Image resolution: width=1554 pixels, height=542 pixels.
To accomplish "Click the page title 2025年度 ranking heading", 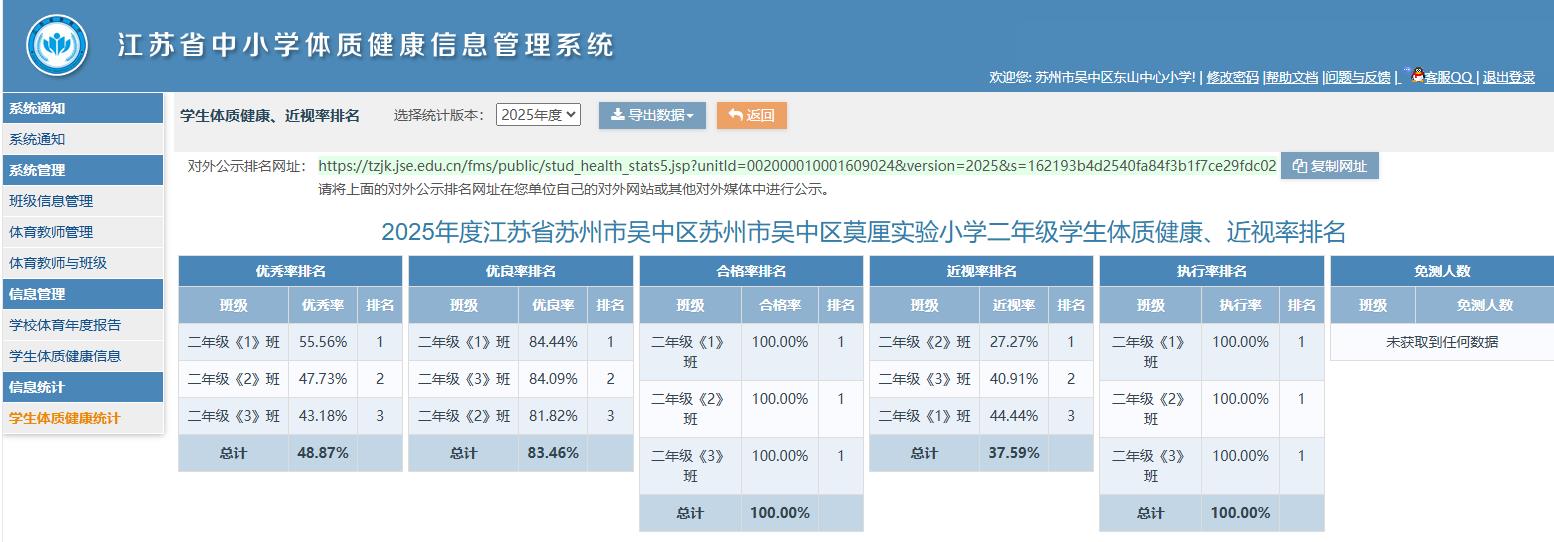I will click(x=864, y=233).
